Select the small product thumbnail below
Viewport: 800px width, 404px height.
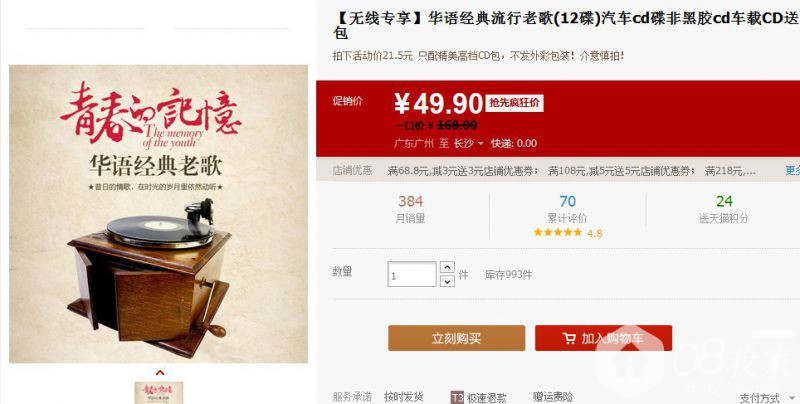(159, 393)
